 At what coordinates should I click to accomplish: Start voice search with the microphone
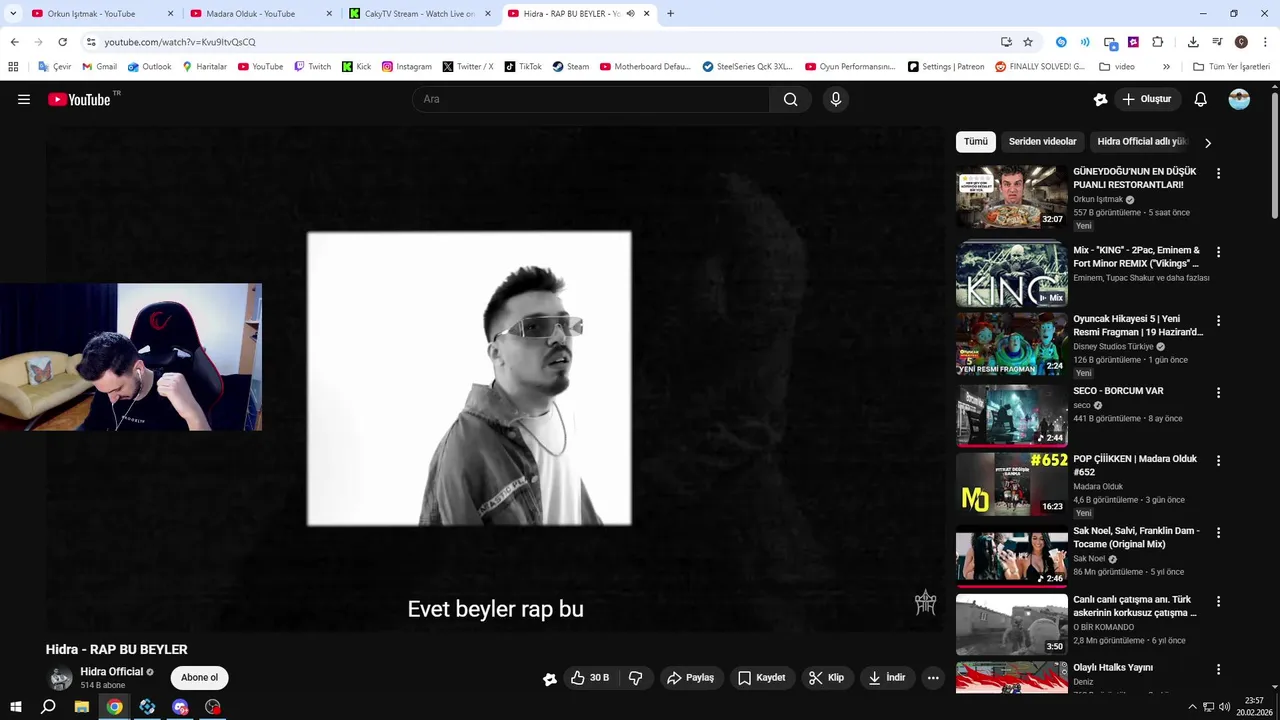(x=836, y=99)
